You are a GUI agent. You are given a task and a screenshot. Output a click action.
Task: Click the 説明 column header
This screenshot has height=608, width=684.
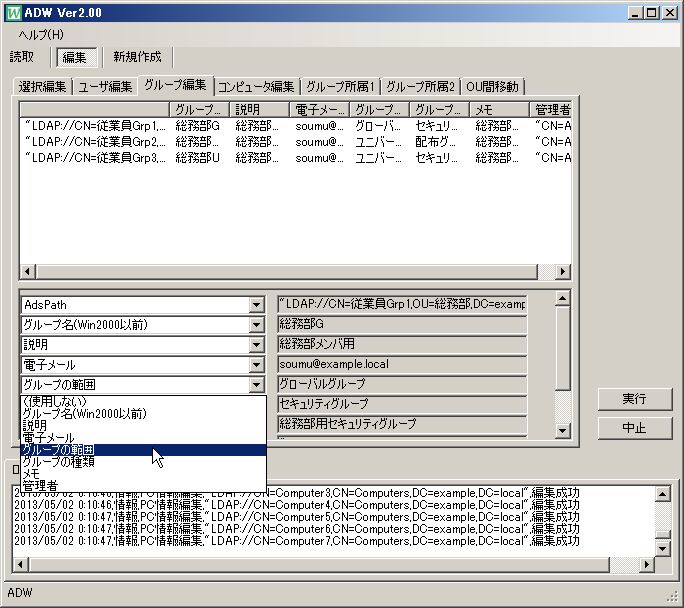click(x=259, y=109)
